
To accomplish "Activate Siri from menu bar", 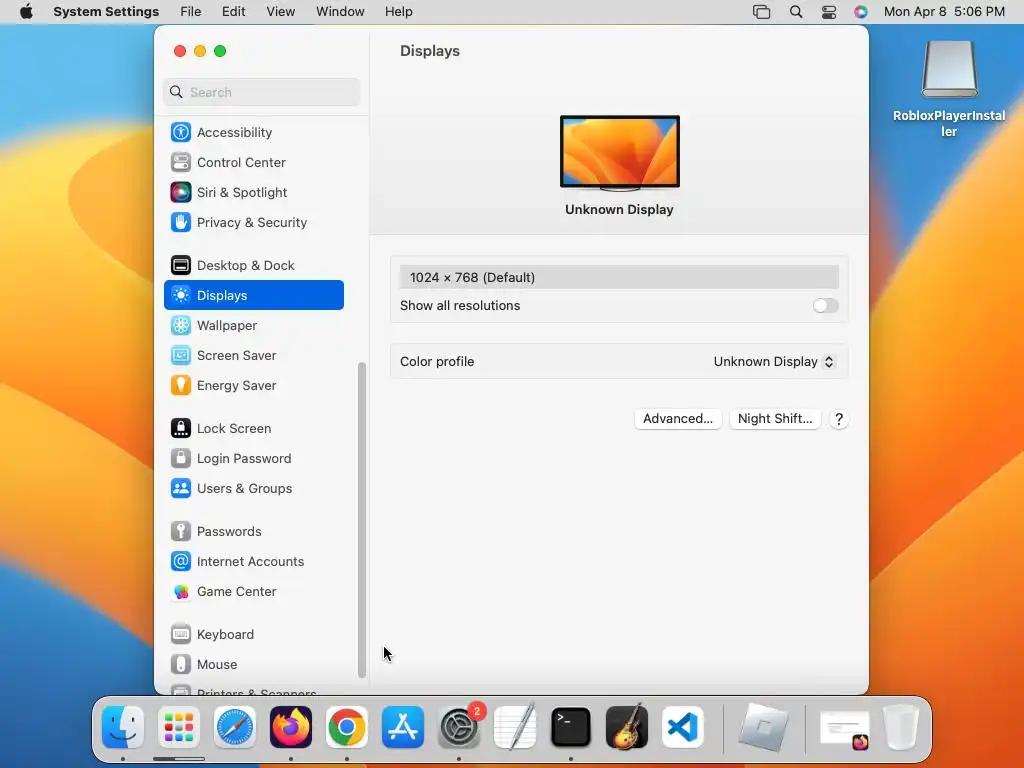I will pos(861,12).
